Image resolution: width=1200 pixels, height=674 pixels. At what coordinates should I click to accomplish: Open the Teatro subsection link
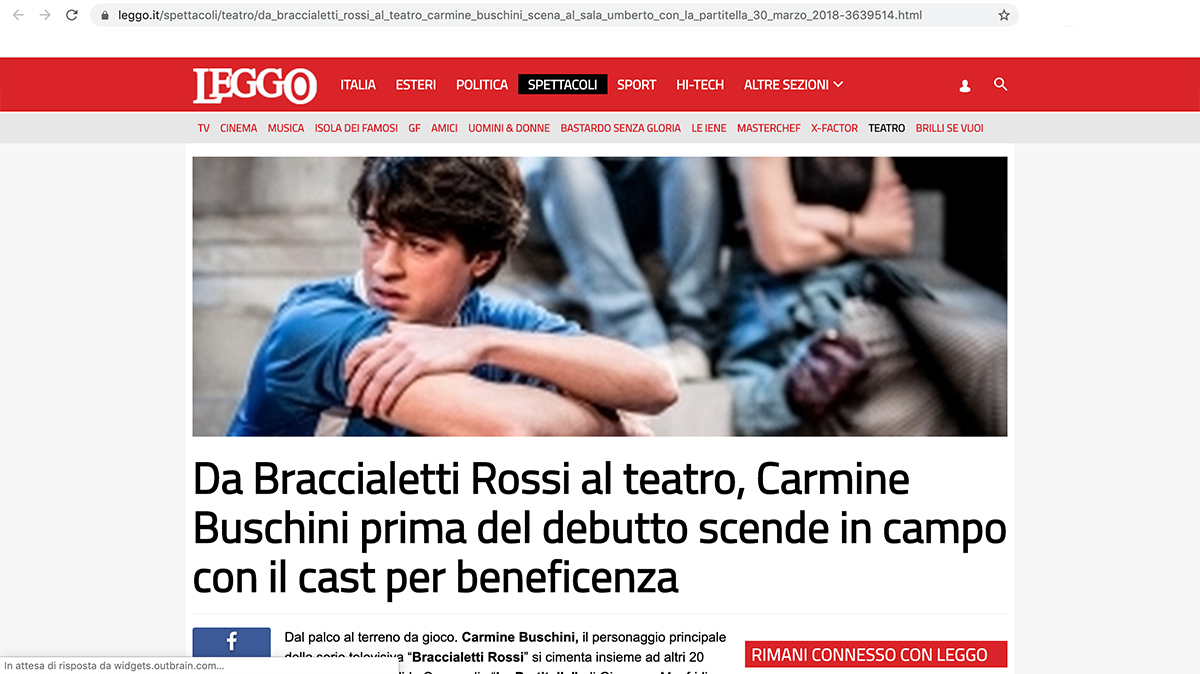pos(887,128)
